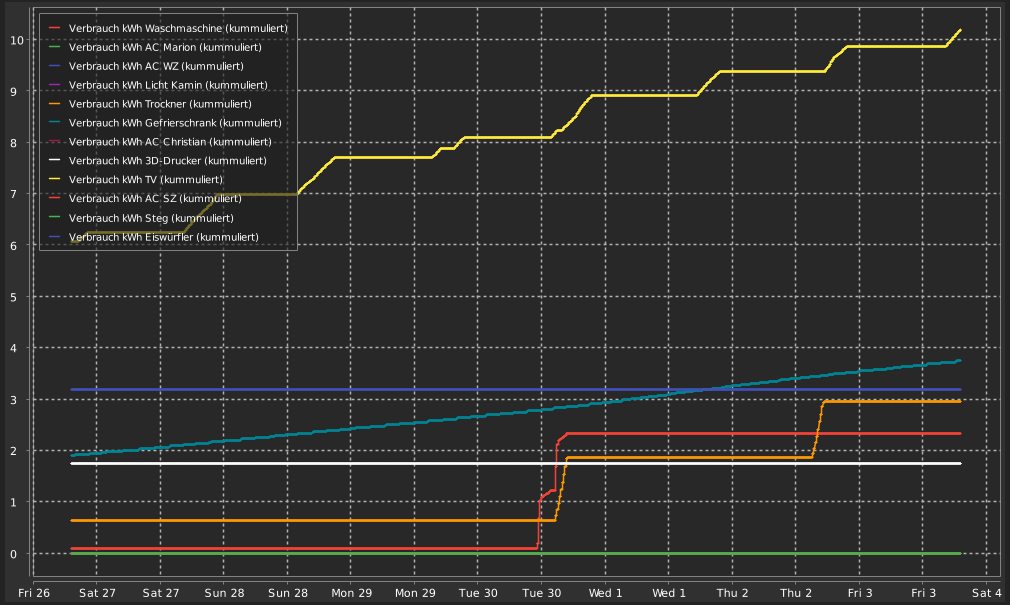Select the 'Verbrauch kWh Trockner (kummuliert)' legend text

tap(160, 104)
